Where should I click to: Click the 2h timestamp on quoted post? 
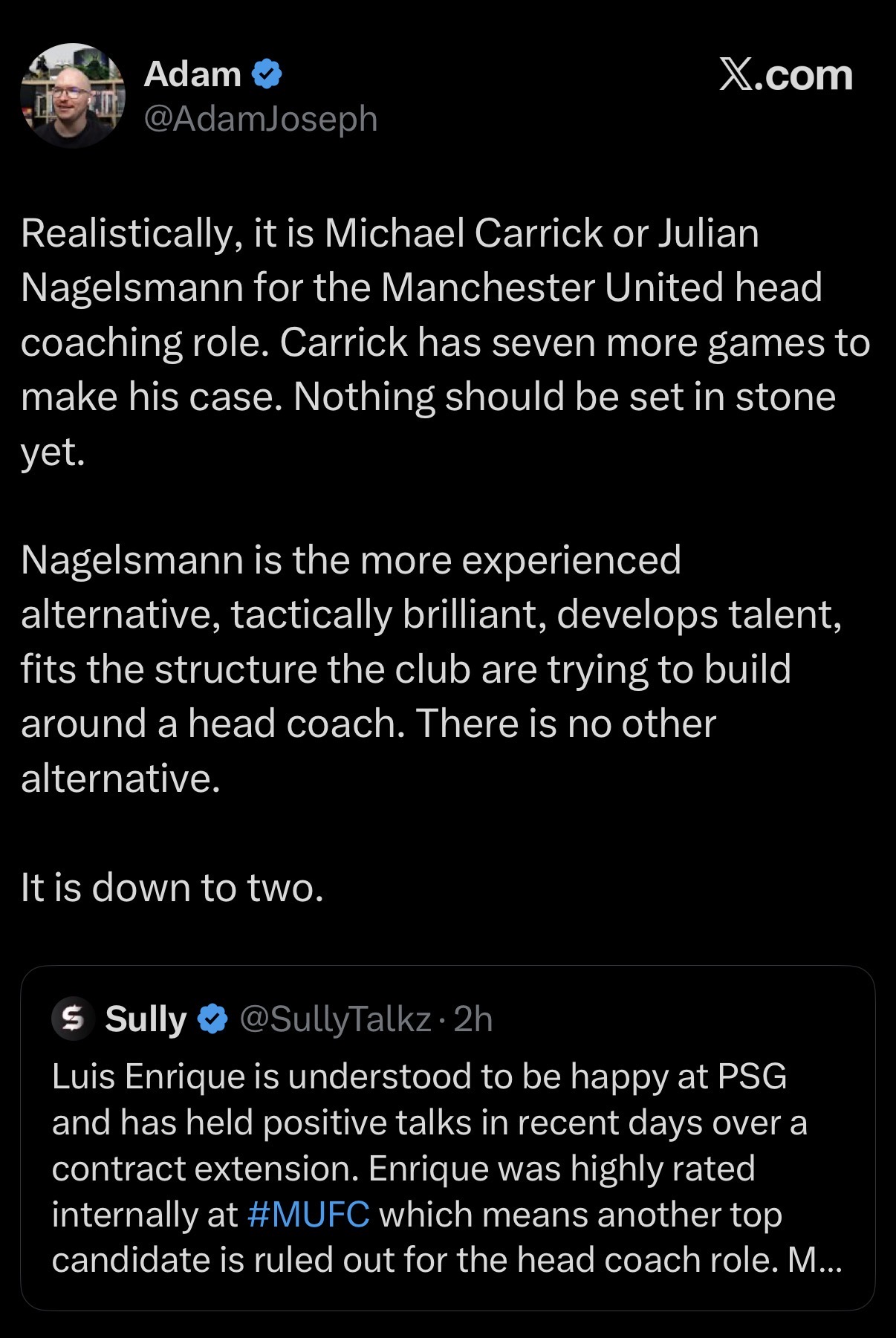click(x=473, y=1019)
